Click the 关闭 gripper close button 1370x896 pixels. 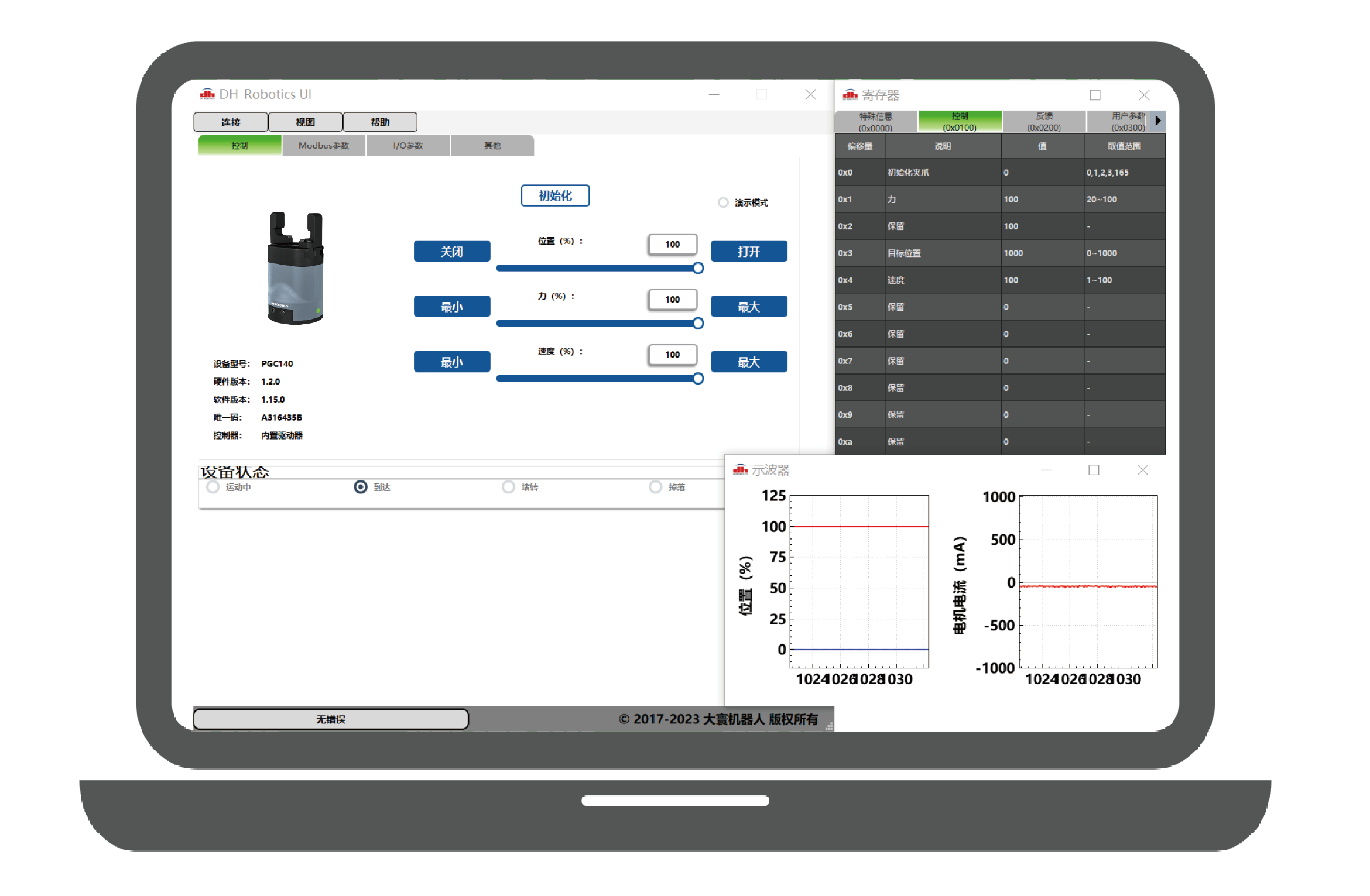[451, 251]
